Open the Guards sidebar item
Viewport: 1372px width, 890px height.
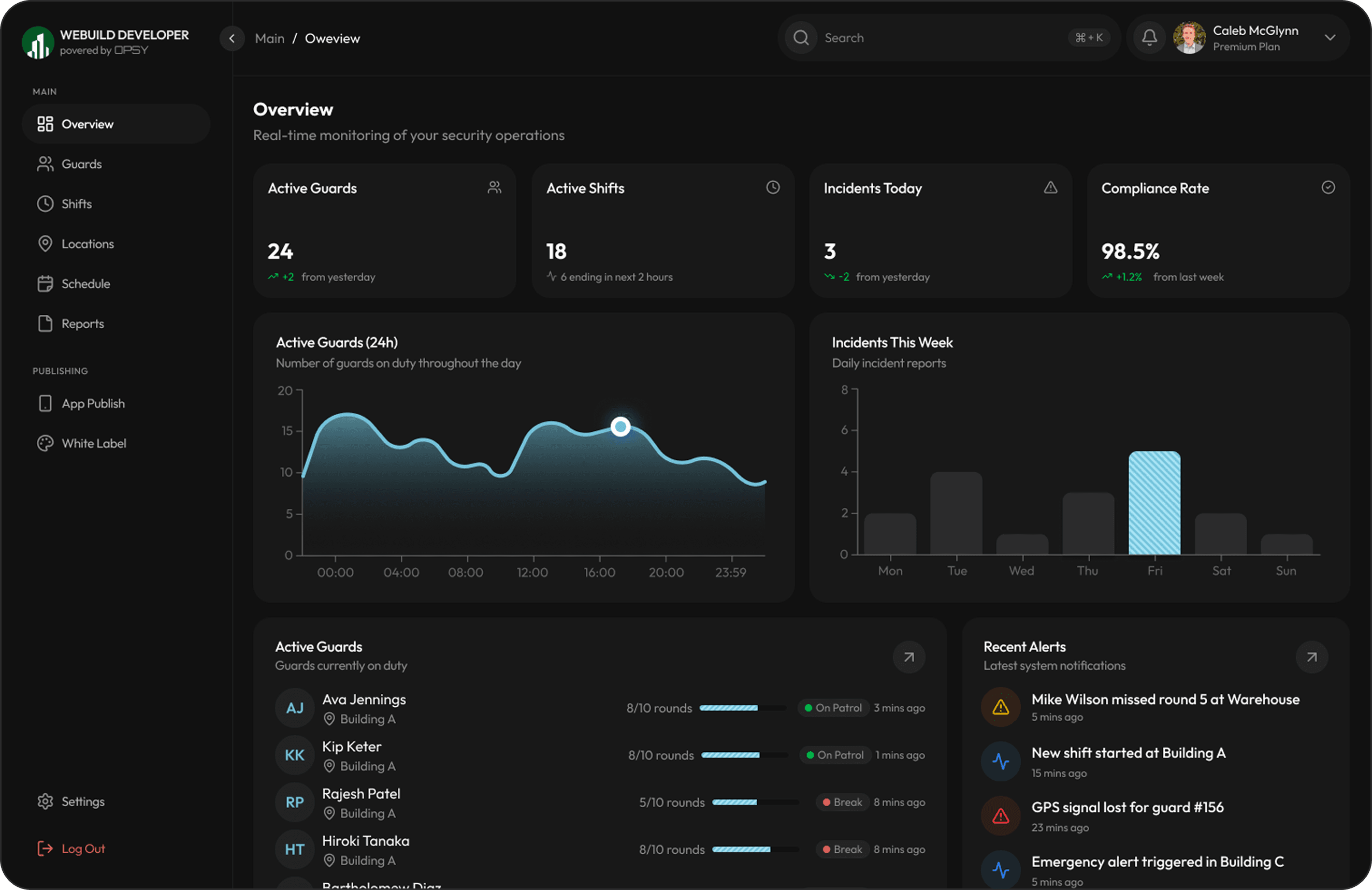point(116,164)
